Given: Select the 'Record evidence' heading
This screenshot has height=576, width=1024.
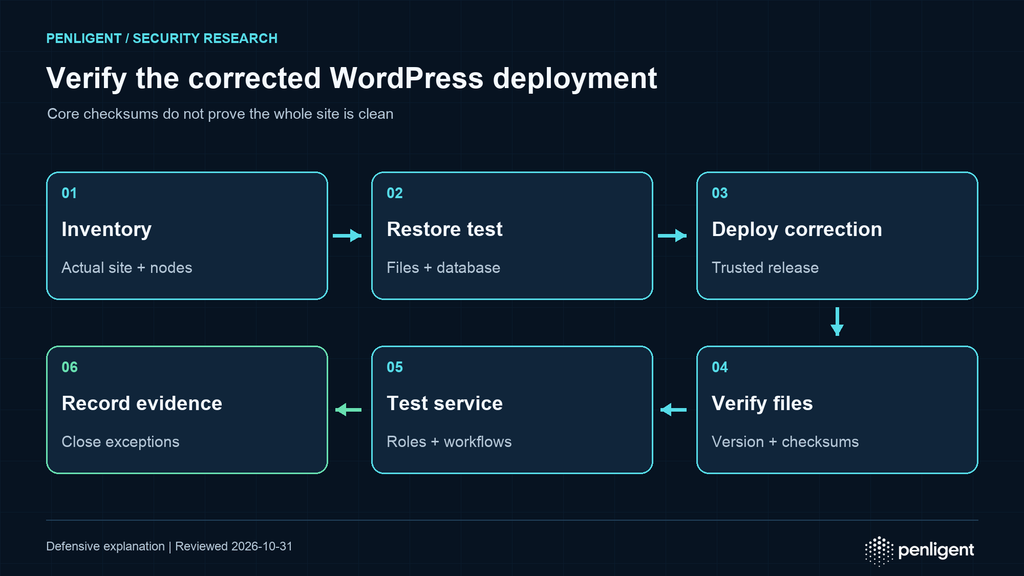Looking at the screenshot, I should click(142, 404).
